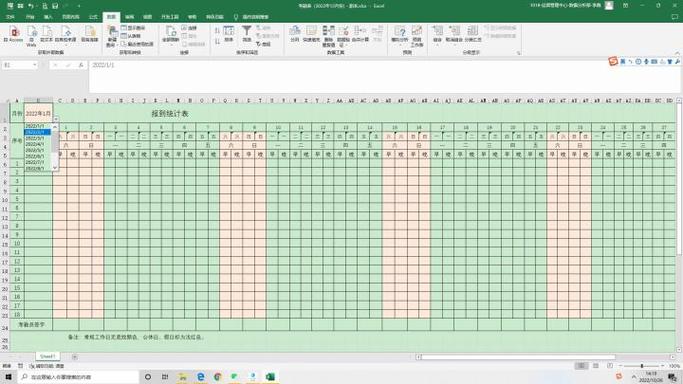
Task: Click the Undo icon in quick access toolbar
Action: tap(31, 6)
